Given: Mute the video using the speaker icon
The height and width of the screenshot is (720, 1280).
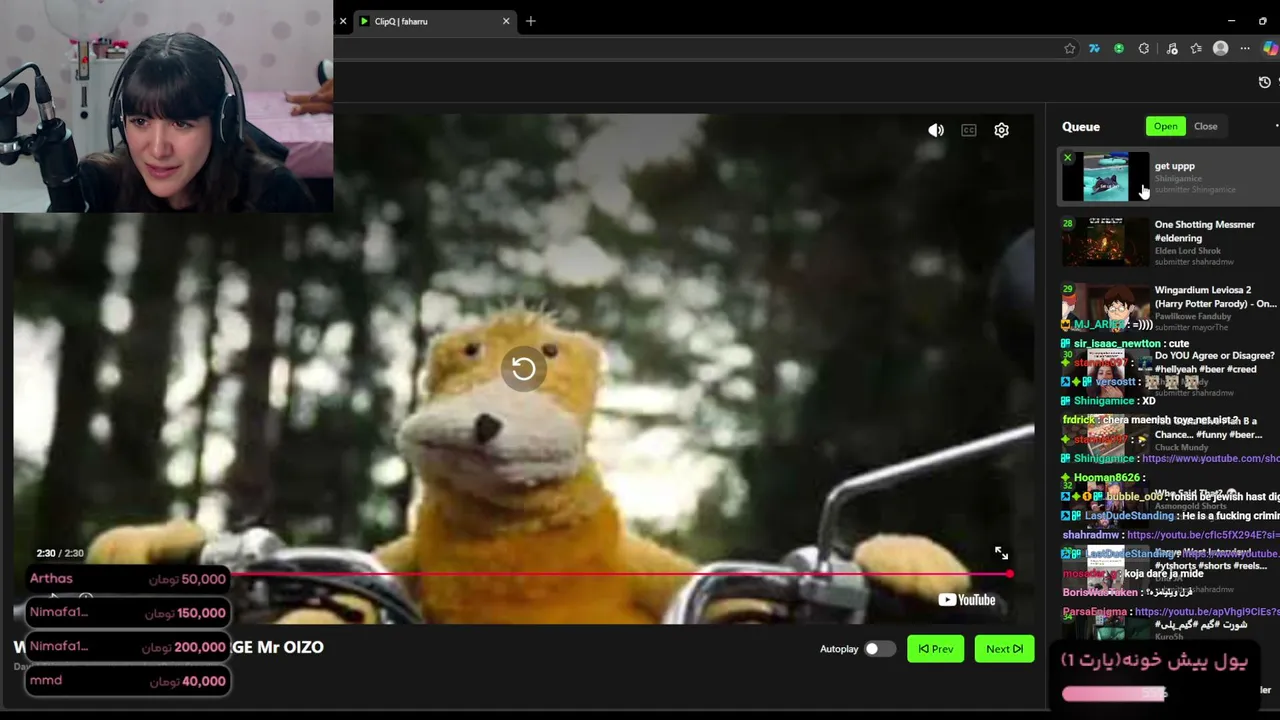Looking at the screenshot, I should (x=936, y=130).
